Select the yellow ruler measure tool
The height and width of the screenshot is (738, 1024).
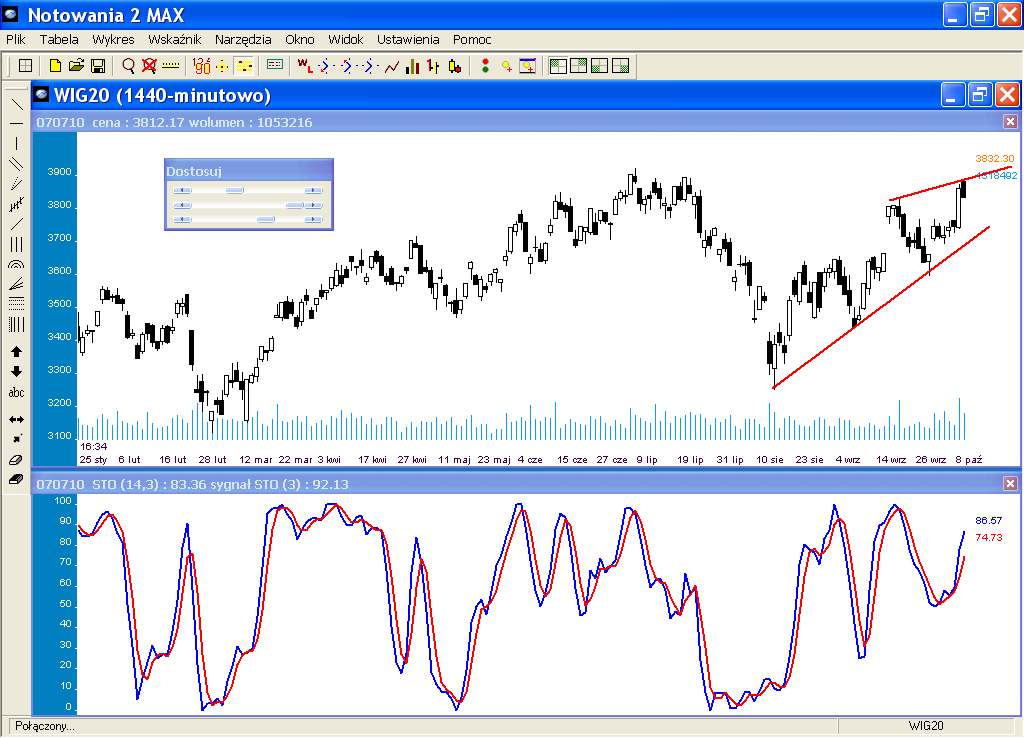coord(170,66)
